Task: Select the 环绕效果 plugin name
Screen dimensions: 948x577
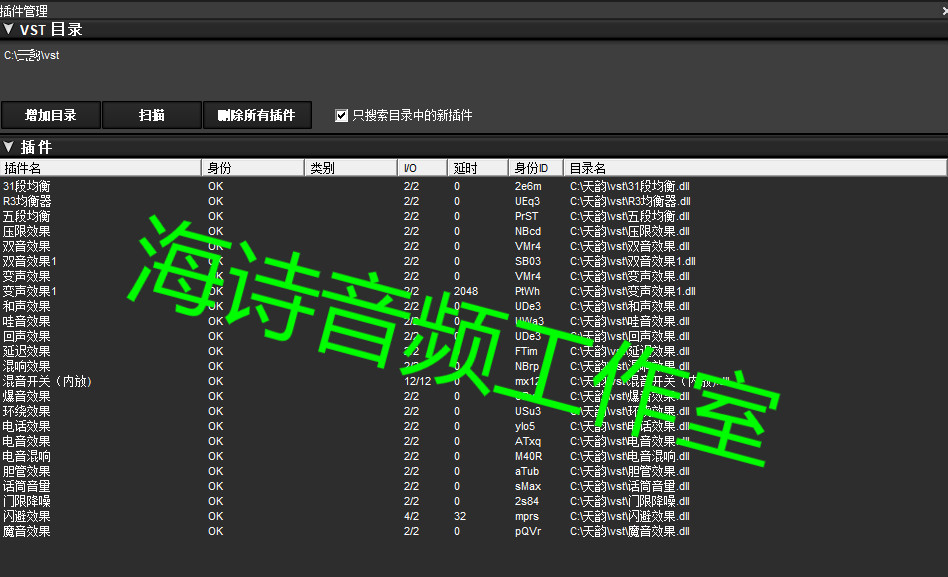Action: click(x=27, y=411)
